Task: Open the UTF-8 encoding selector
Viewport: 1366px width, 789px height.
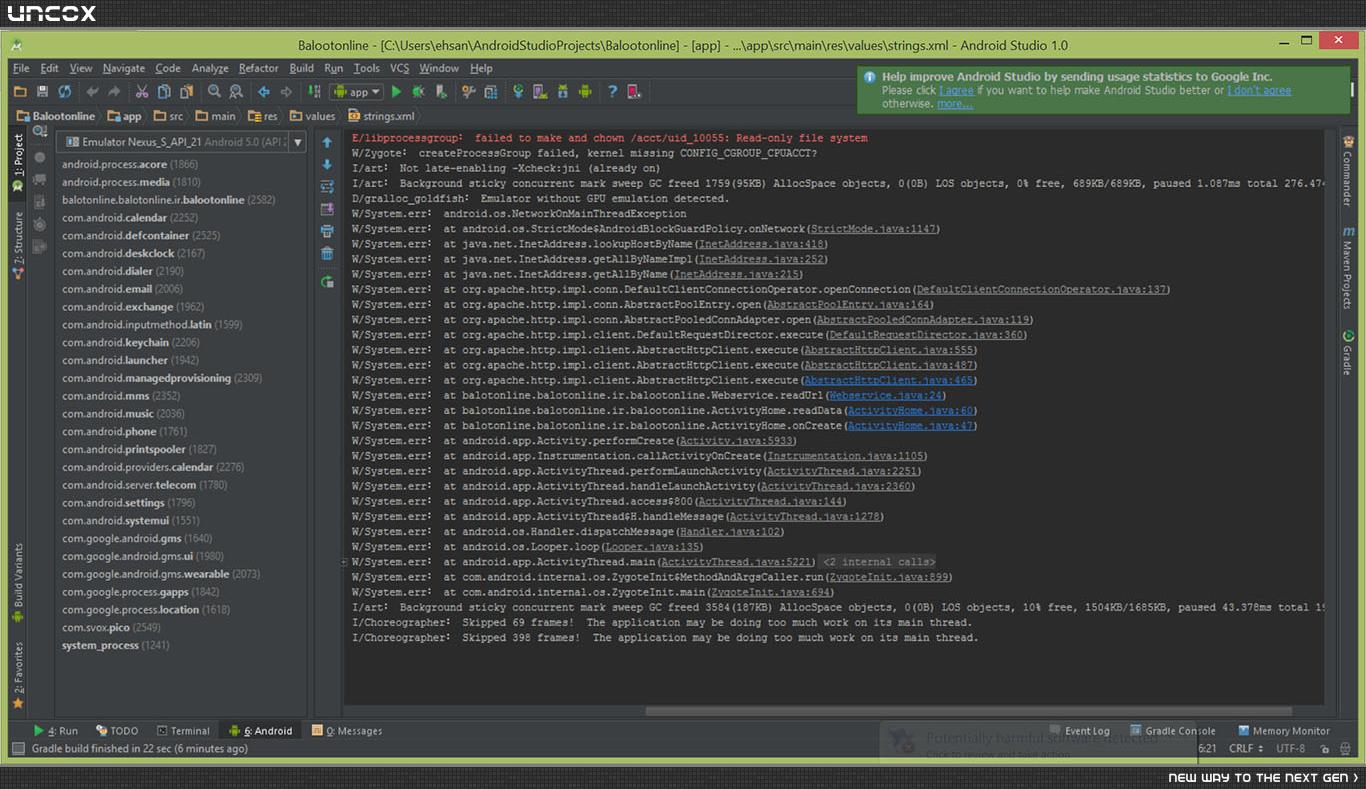Action: coord(1291,748)
